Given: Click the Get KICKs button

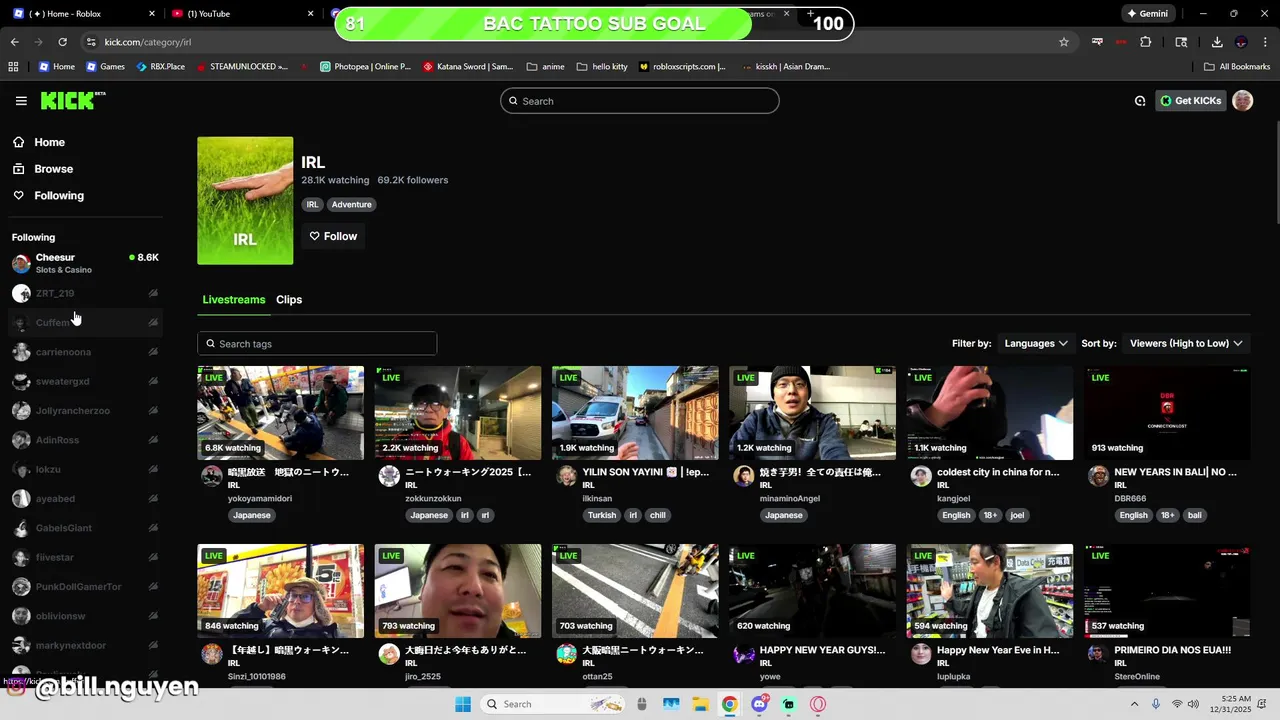Looking at the screenshot, I should click(x=1190, y=101).
